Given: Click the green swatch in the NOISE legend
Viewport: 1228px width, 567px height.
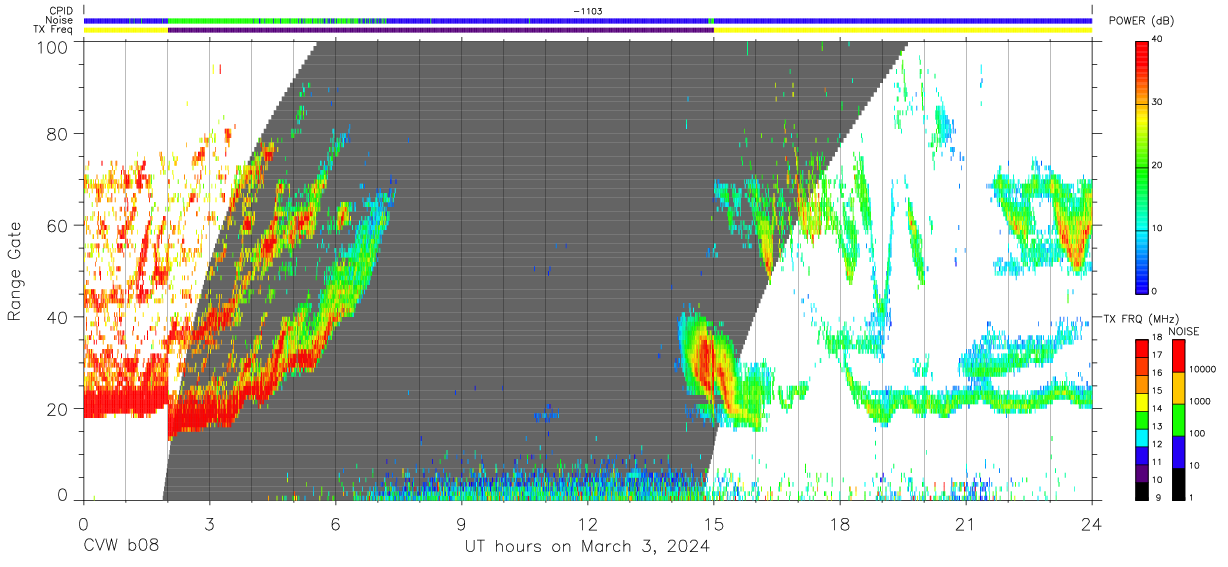Looking at the screenshot, I should click(x=1181, y=419).
